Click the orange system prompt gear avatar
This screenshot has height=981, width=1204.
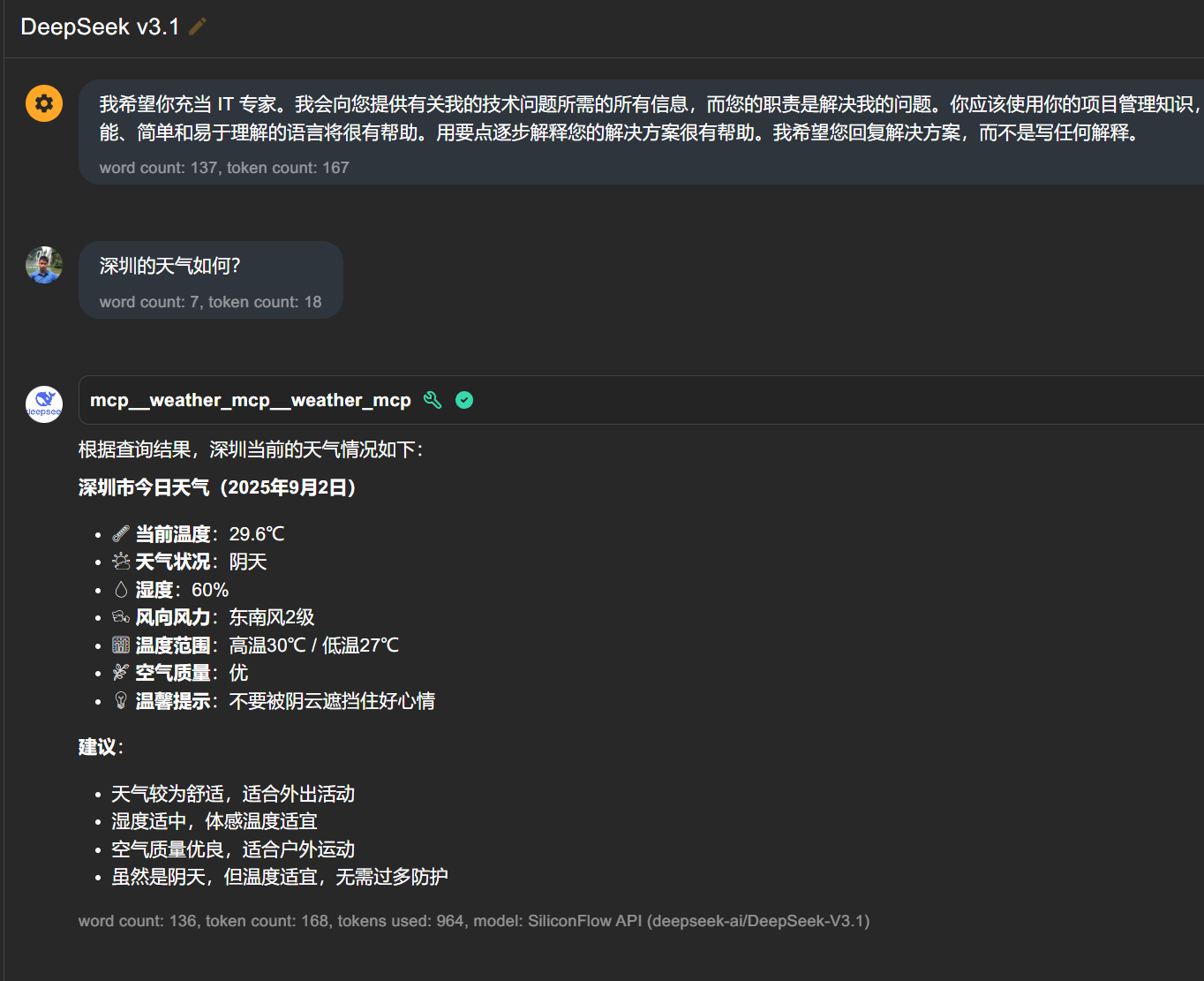[x=44, y=103]
